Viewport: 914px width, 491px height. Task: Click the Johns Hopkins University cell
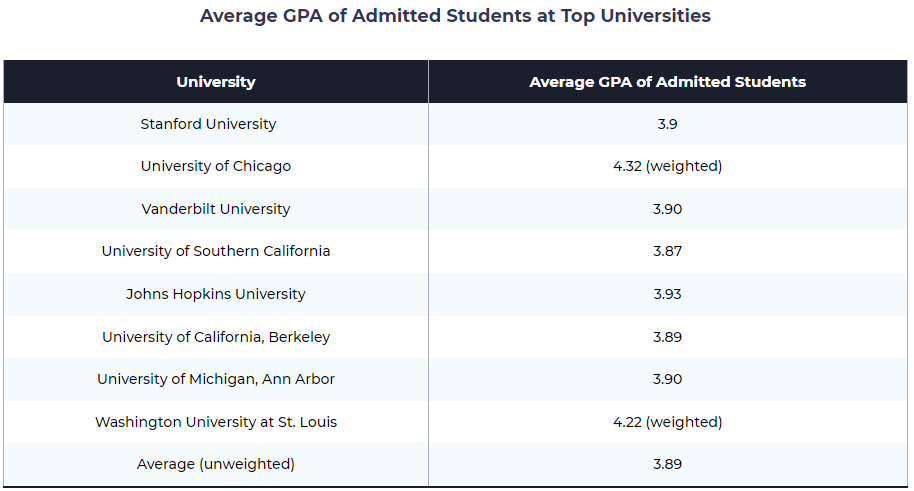click(x=216, y=294)
